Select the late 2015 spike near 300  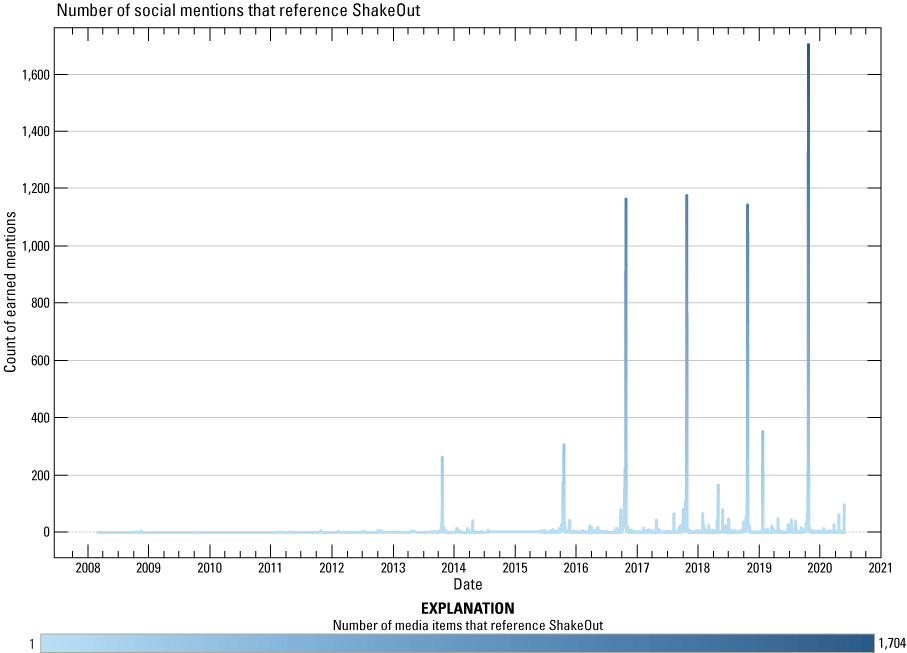pos(564,446)
